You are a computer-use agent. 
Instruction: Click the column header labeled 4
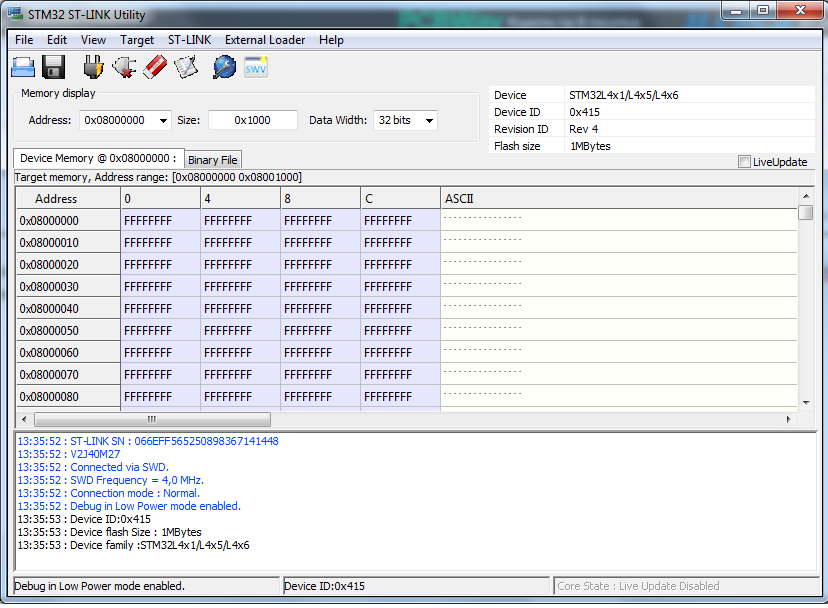(240, 199)
